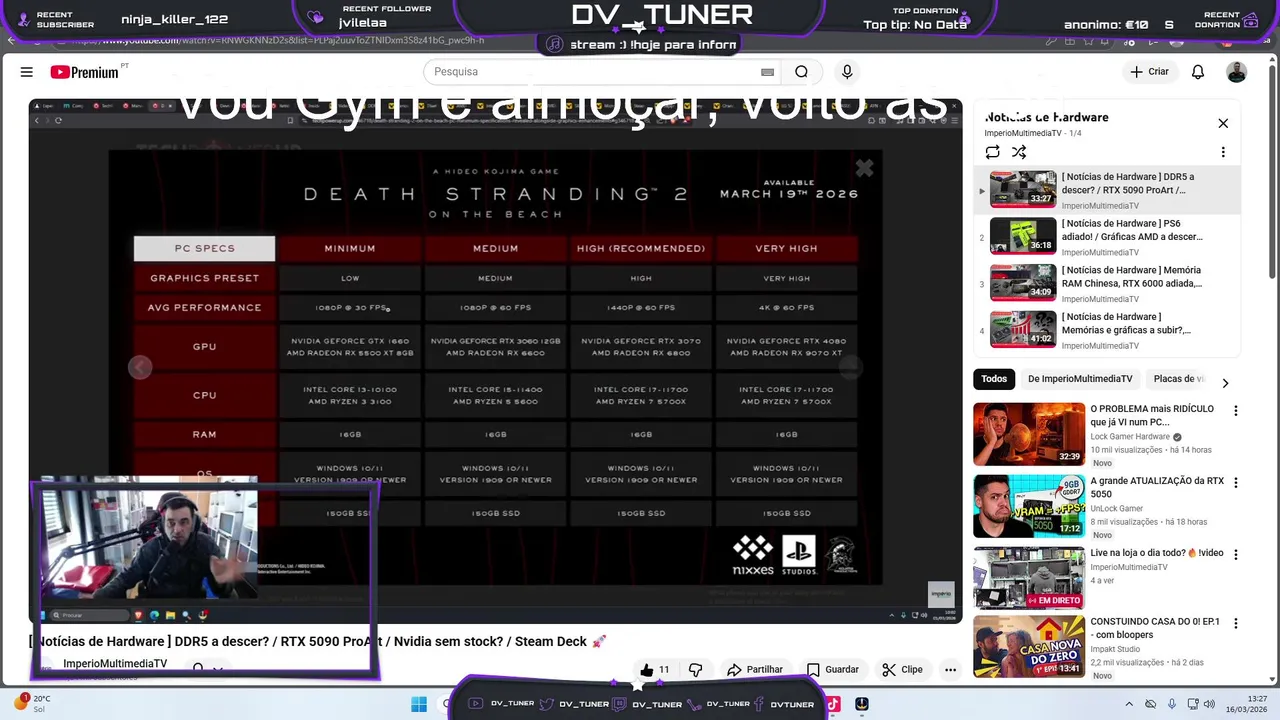1280x720 pixels.
Task: Open options for RTX 5050 video
Action: (x=1236, y=483)
